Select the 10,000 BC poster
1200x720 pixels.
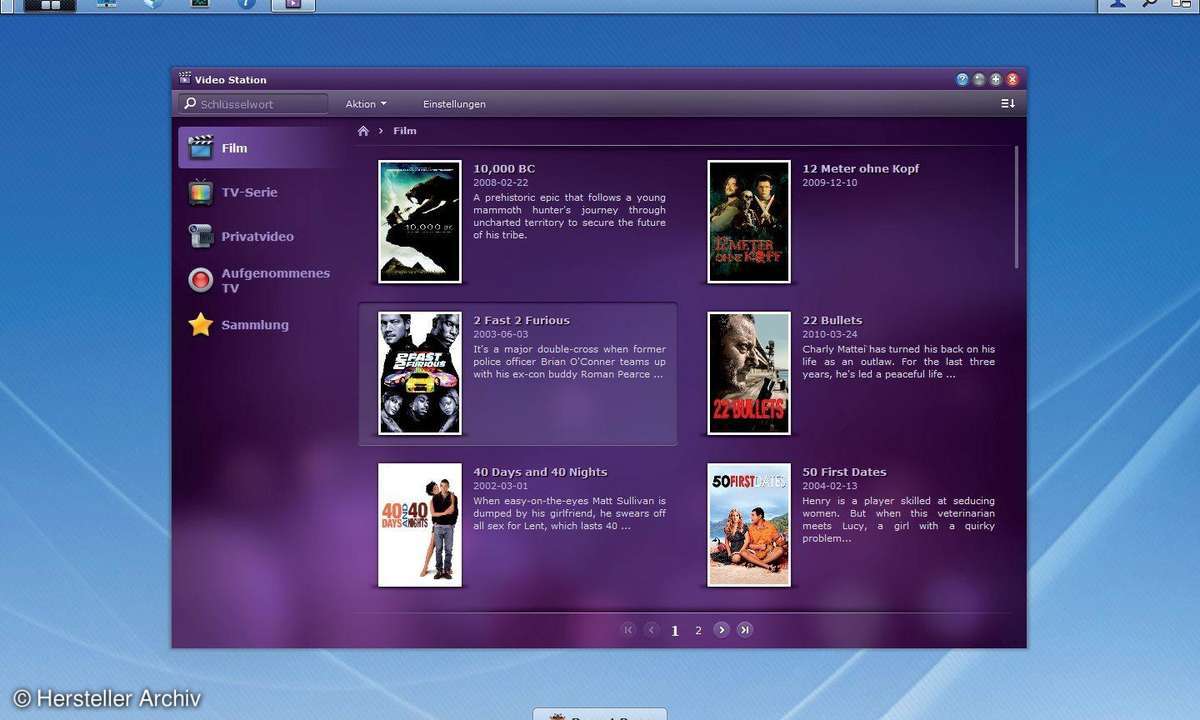tap(420, 222)
